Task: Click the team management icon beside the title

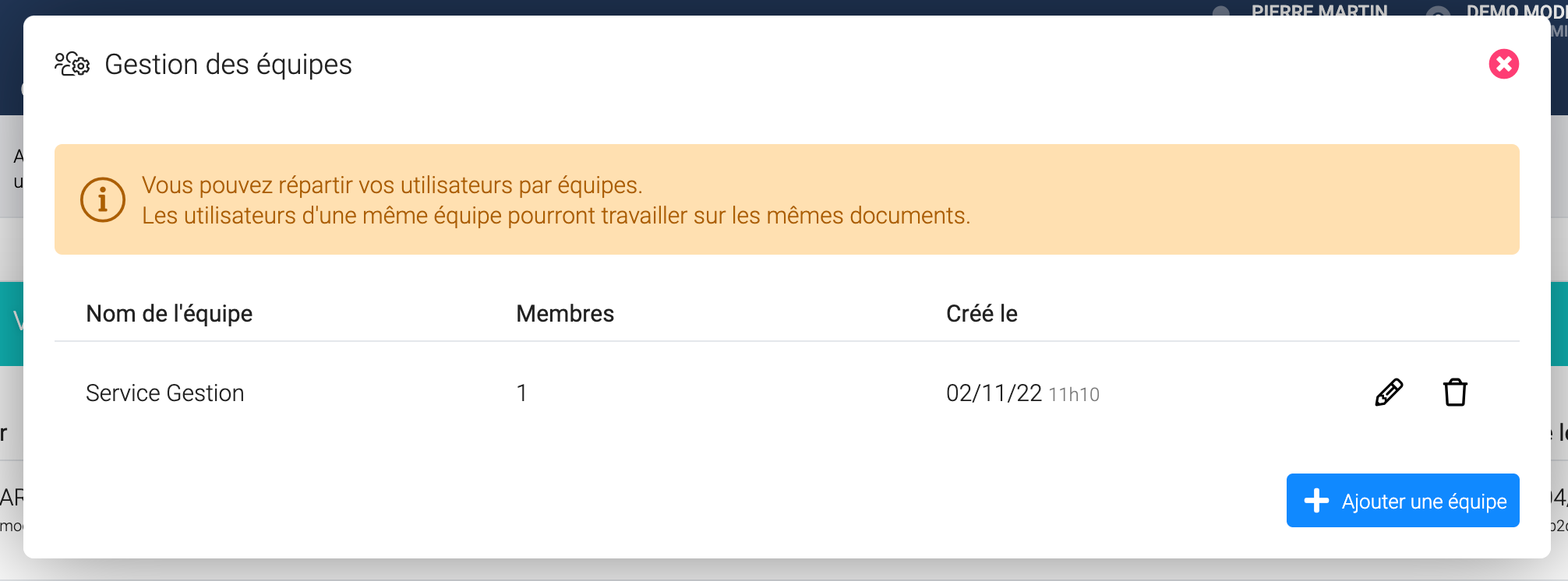Action: [x=72, y=64]
